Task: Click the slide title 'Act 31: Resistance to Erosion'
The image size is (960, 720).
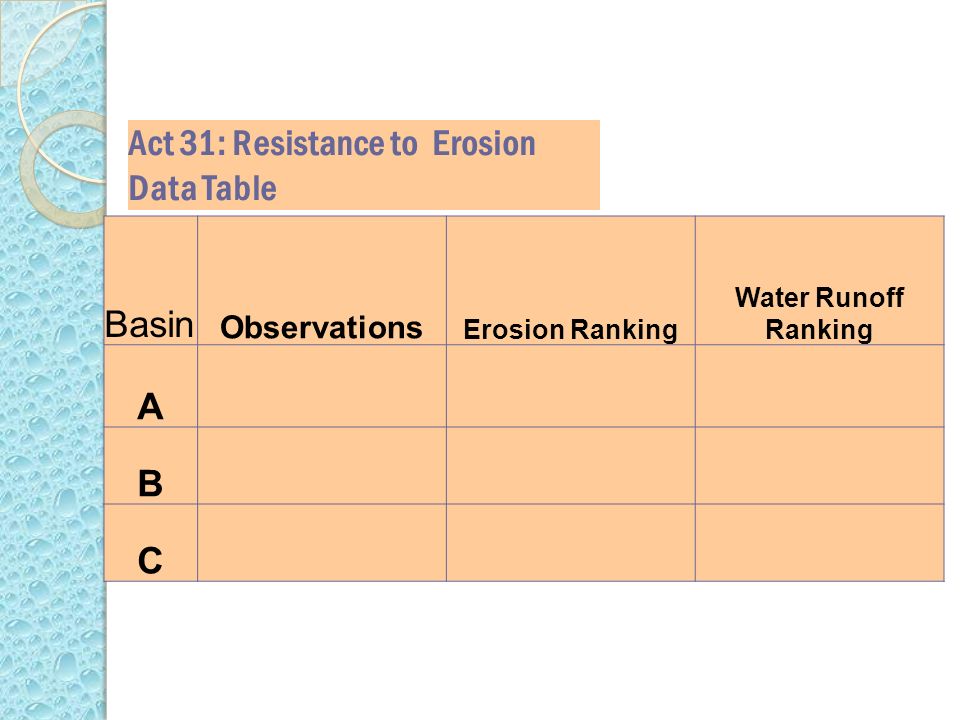Action: click(332, 144)
